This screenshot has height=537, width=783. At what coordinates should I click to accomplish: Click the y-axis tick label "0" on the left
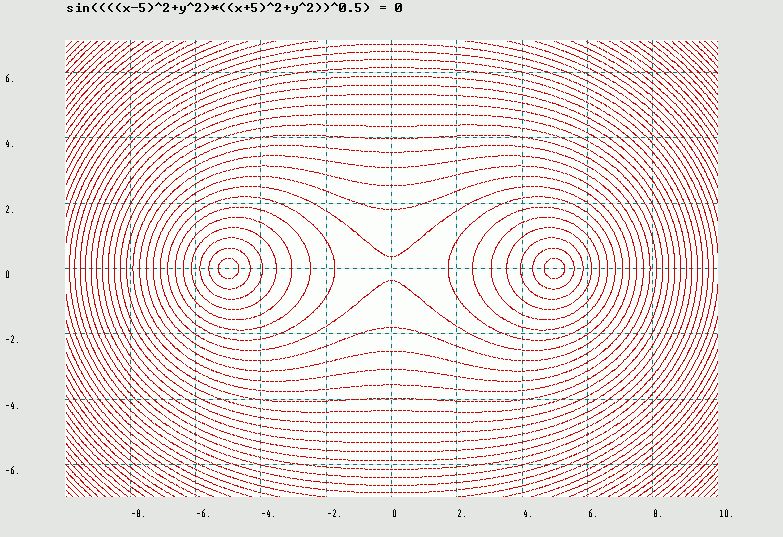coord(7,274)
